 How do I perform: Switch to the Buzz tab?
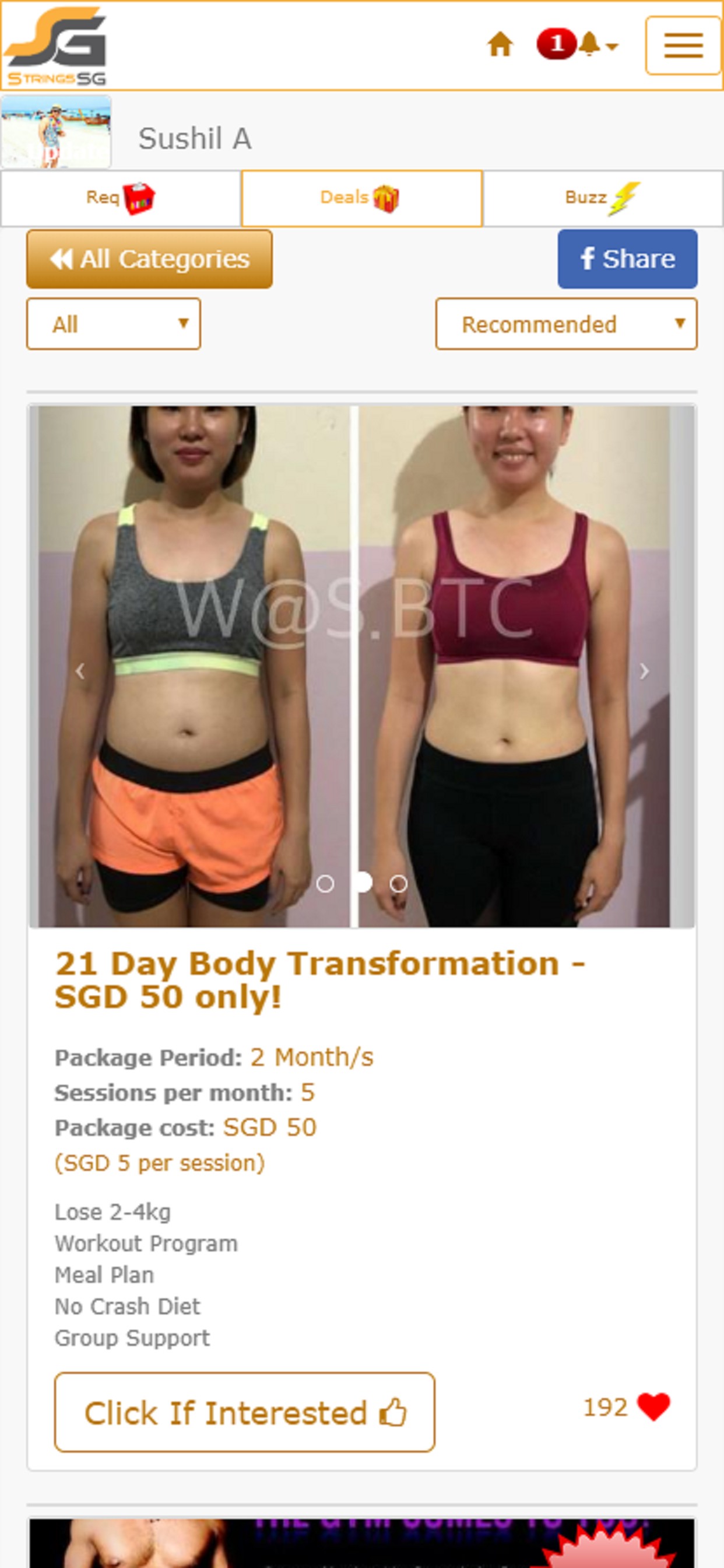[603, 198]
